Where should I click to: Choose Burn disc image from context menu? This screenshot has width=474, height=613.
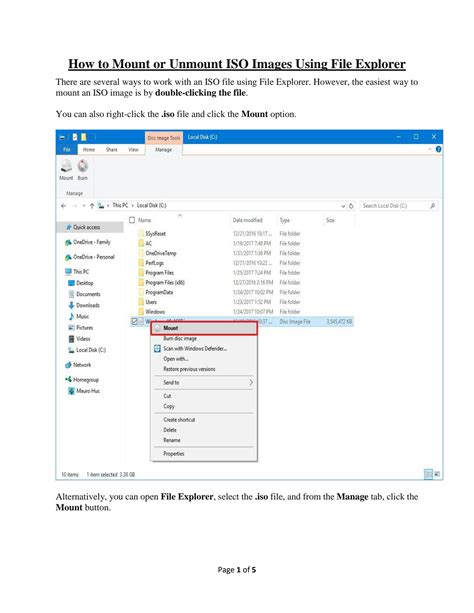click(x=204, y=339)
